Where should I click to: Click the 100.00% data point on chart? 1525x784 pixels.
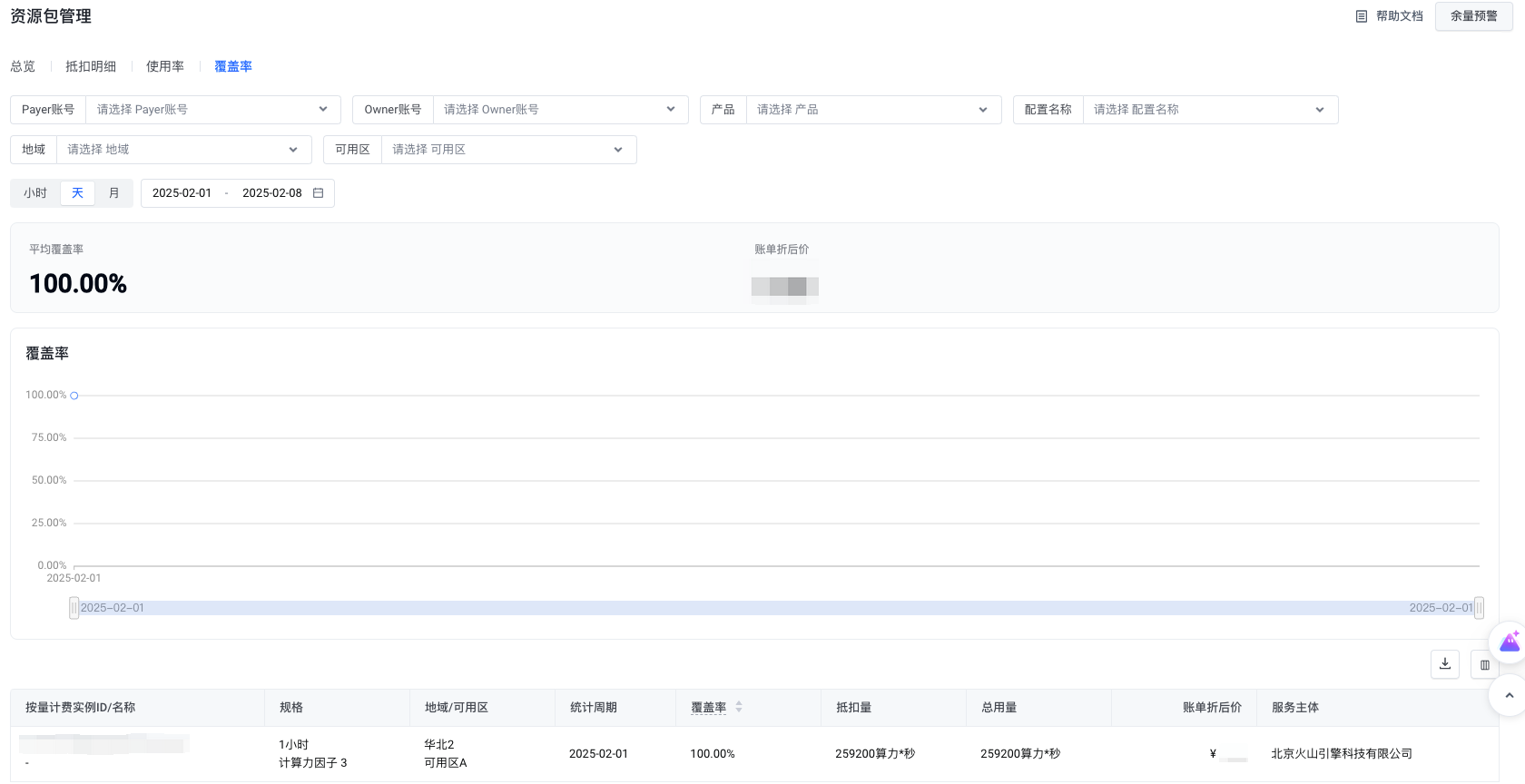74,396
